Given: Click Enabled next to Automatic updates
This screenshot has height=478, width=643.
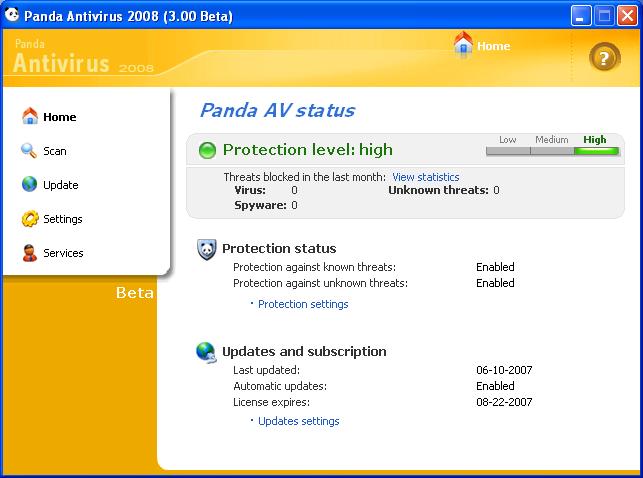Looking at the screenshot, I should pos(495,386).
